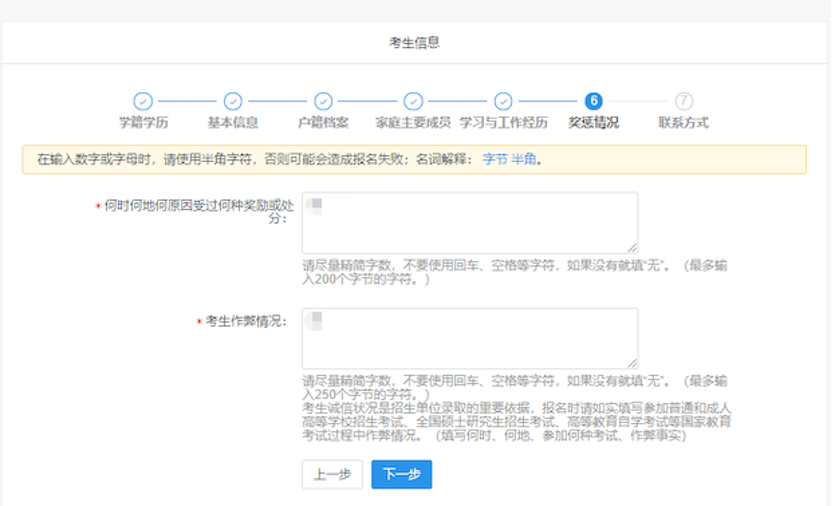Screen dimensions: 832x506
Task: Click the 考生诚信状况 notice paragraph
Action: coord(517,422)
